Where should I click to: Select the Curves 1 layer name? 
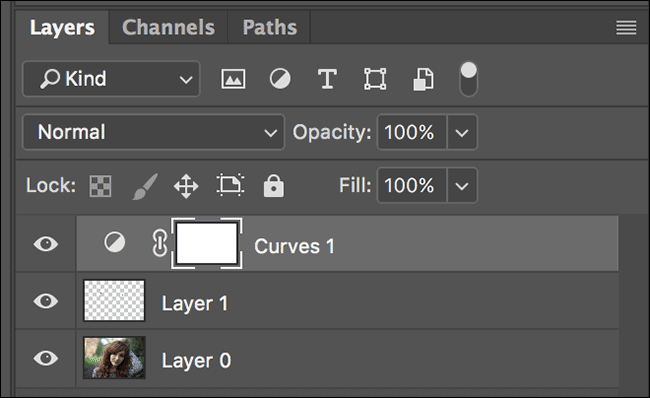click(x=294, y=246)
